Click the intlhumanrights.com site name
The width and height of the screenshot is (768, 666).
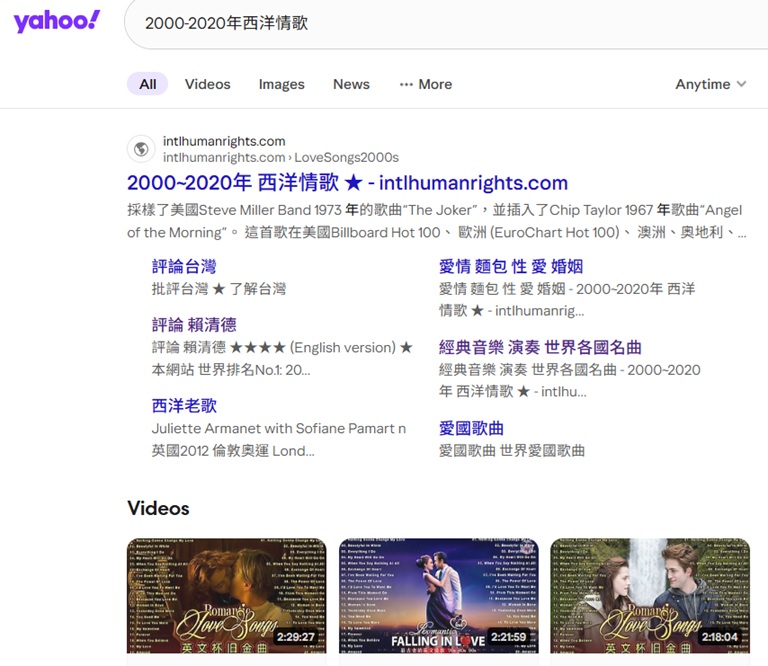coord(224,141)
